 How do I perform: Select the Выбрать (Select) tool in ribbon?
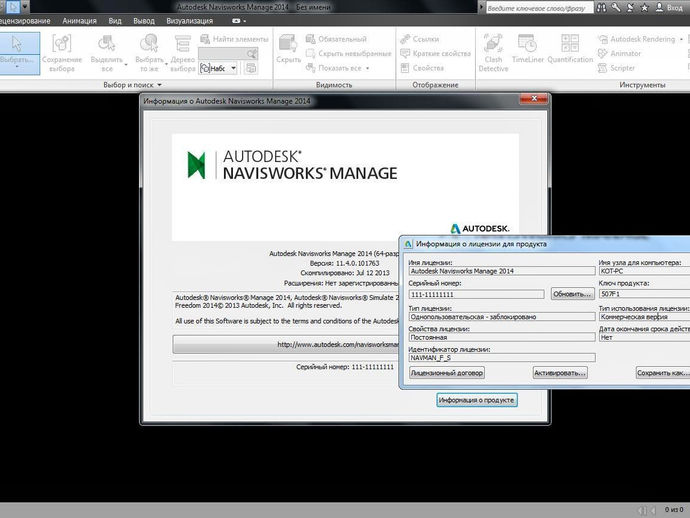click(x=19, y=53)
